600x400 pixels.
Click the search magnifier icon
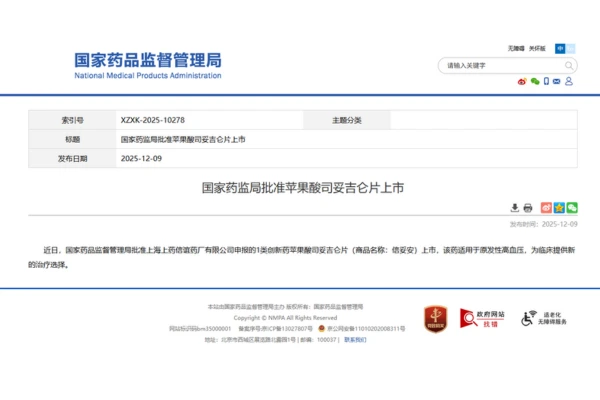point(570,65)
